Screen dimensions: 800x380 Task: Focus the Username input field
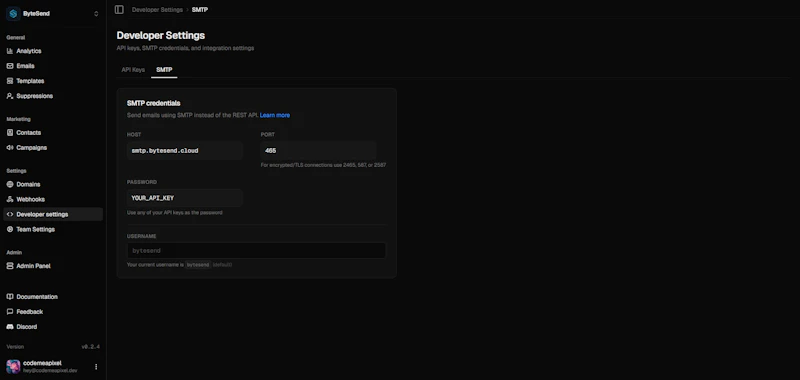tap(257, 250)
